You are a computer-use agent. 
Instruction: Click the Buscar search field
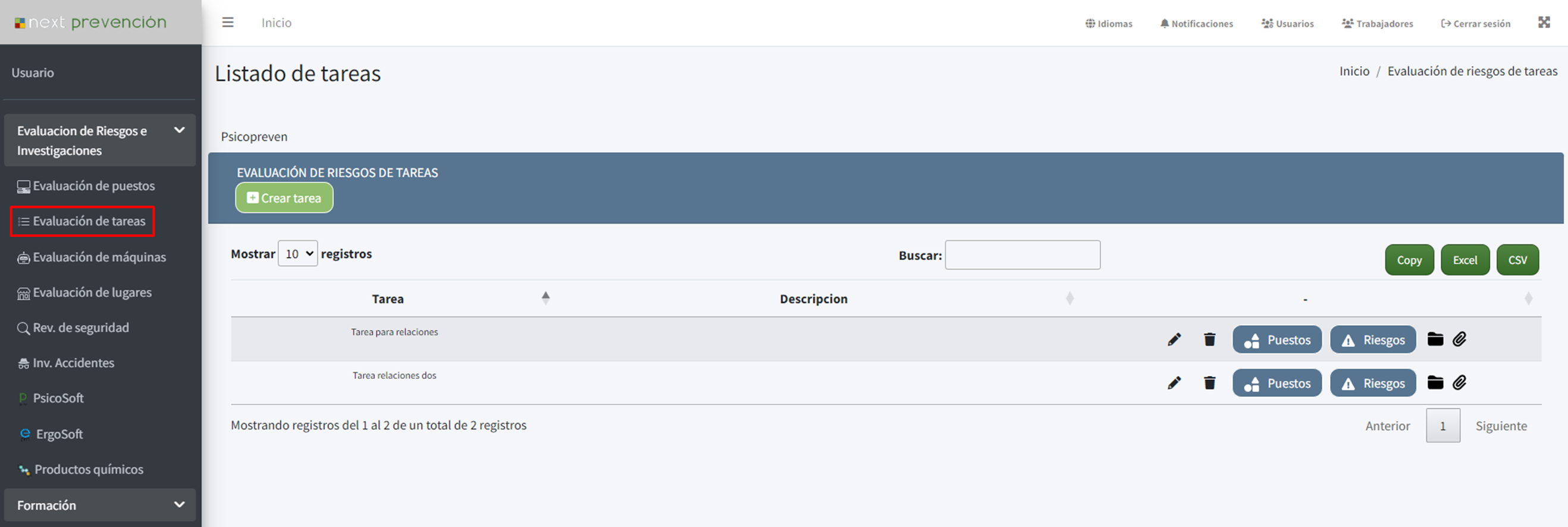(1023, 255)
